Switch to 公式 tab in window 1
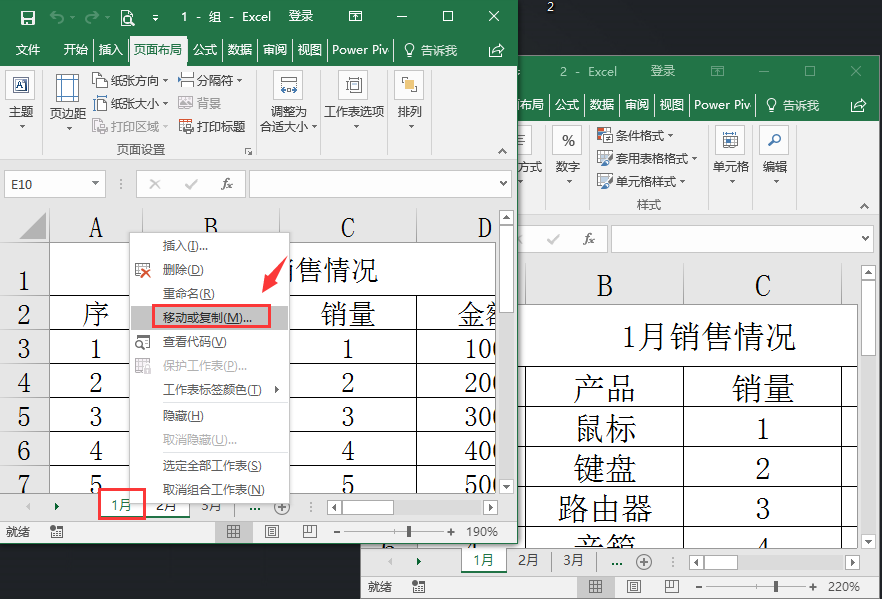 (x=205, y=50)
